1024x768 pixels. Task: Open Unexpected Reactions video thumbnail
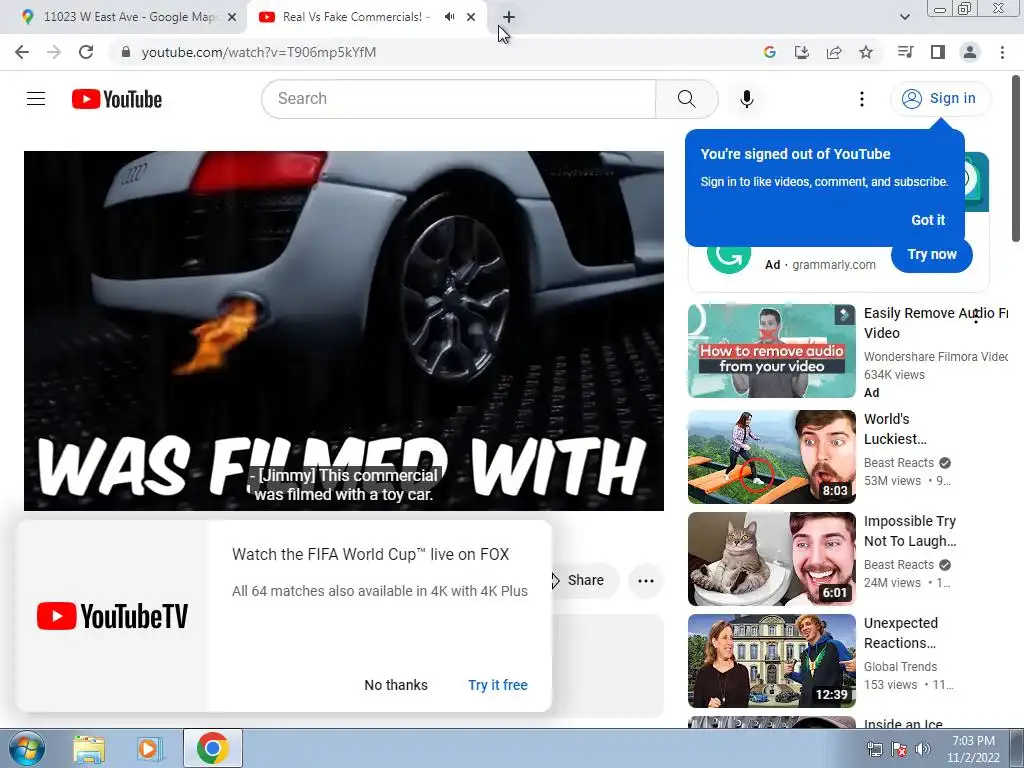(771, 661)
